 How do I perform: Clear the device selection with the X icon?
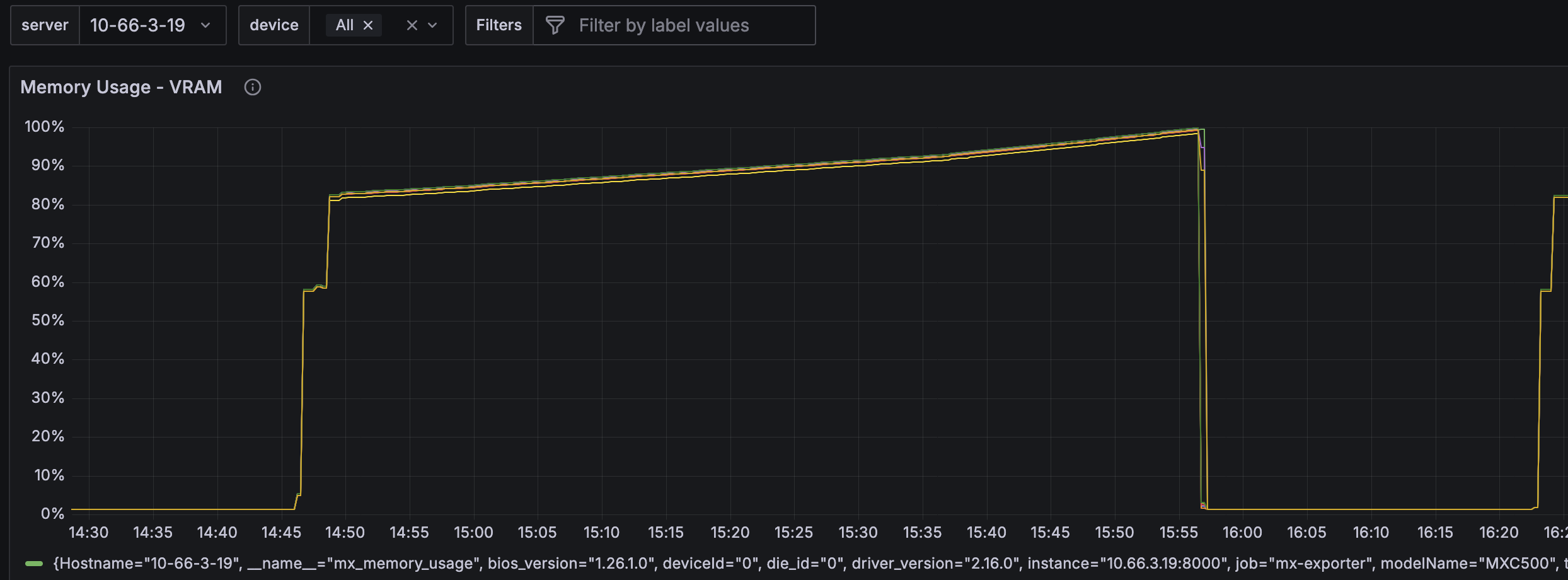click(x=412, y=25)
